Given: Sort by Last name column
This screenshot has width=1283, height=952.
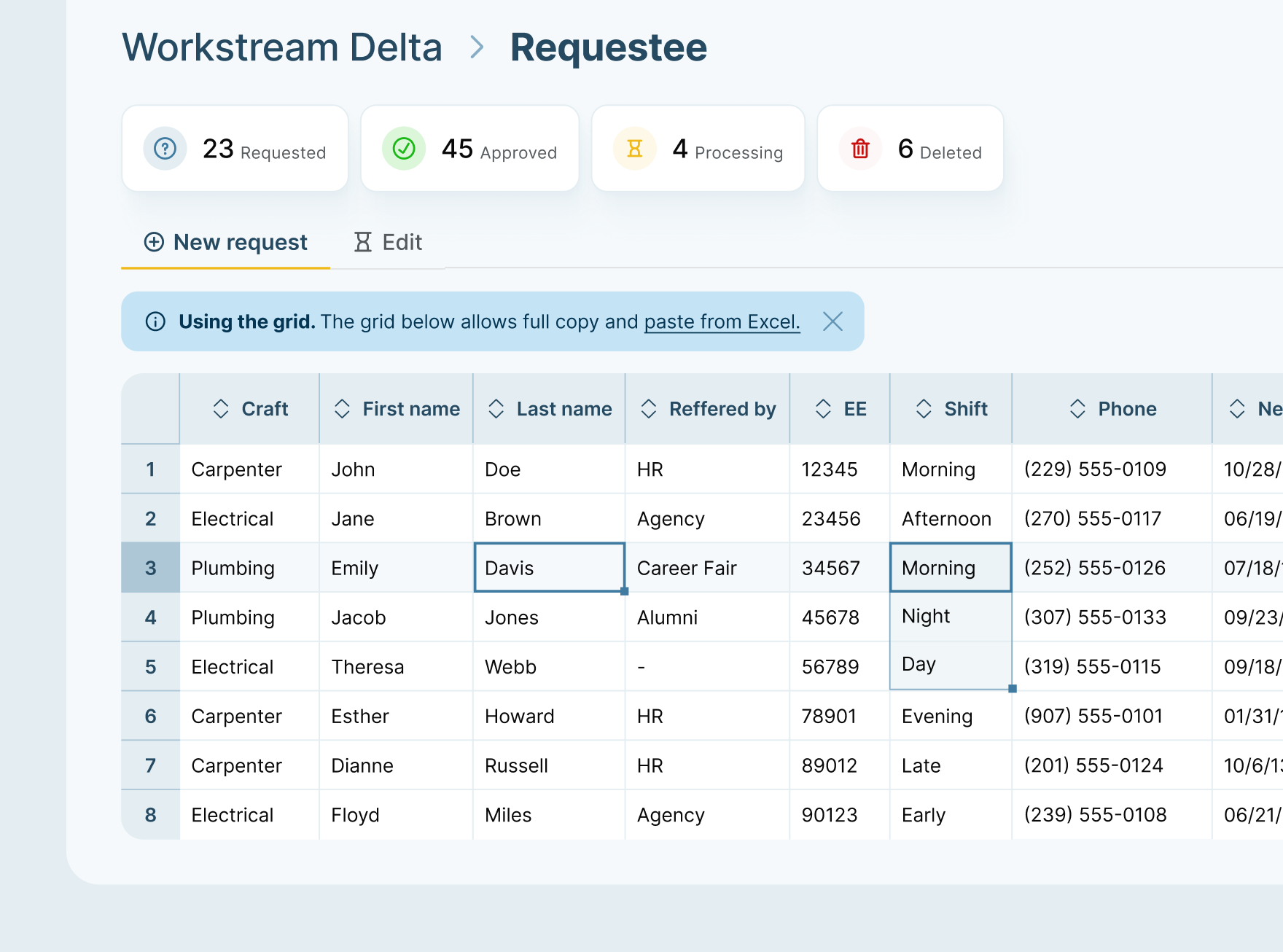Looking at the screenshot, I should point(496,409).
